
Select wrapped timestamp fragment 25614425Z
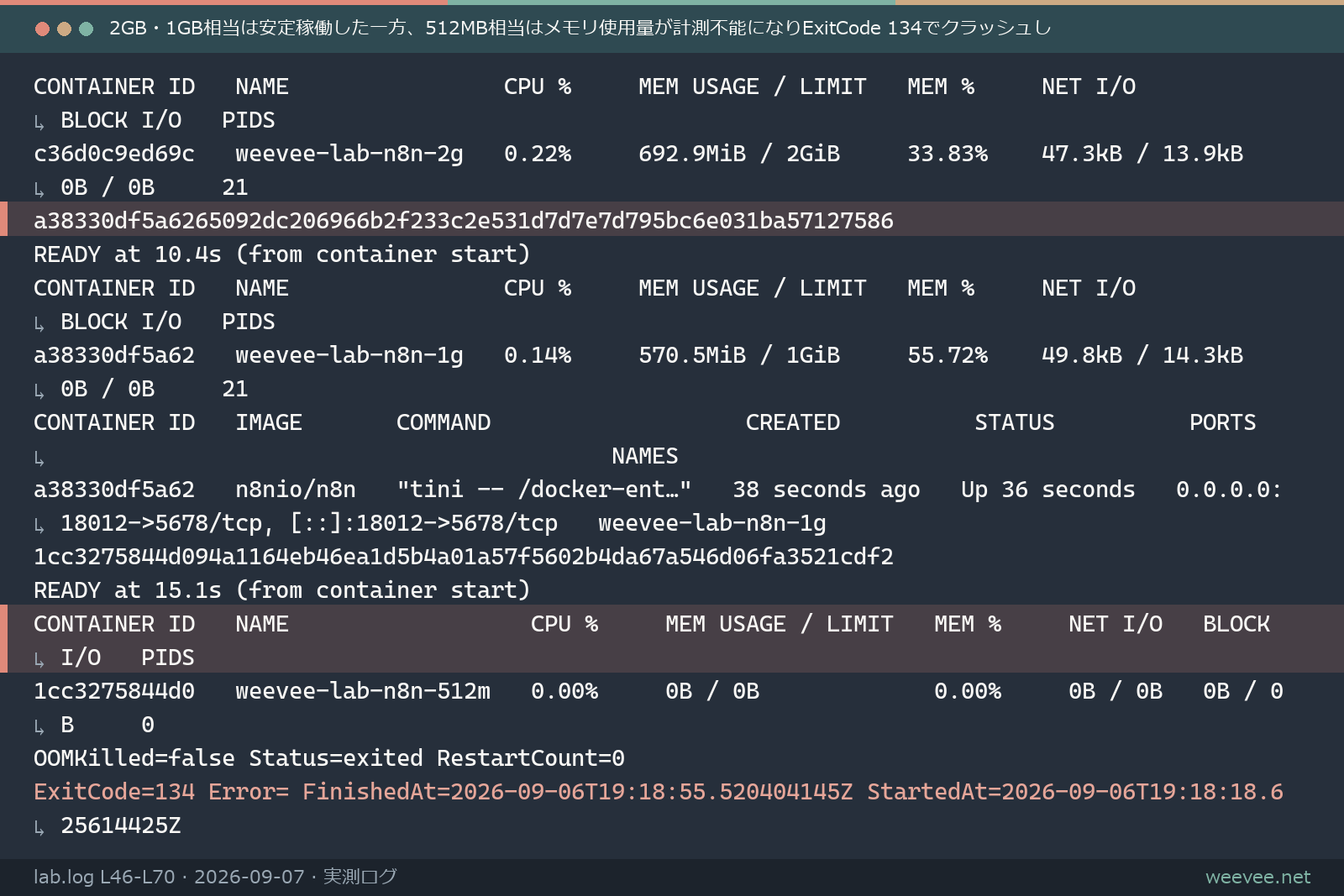point(121,825)
